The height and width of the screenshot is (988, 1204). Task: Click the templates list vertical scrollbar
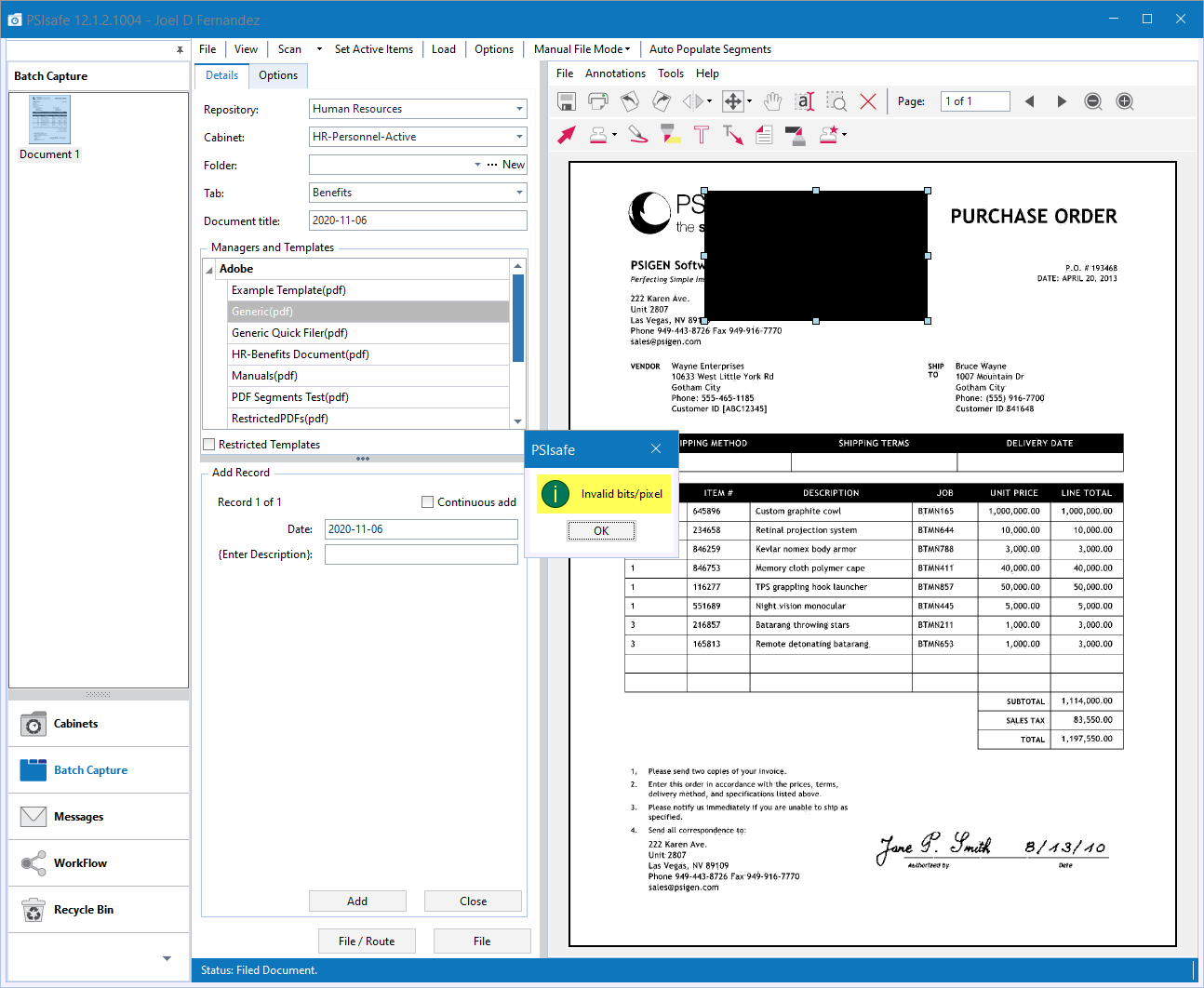coord(518,318)
